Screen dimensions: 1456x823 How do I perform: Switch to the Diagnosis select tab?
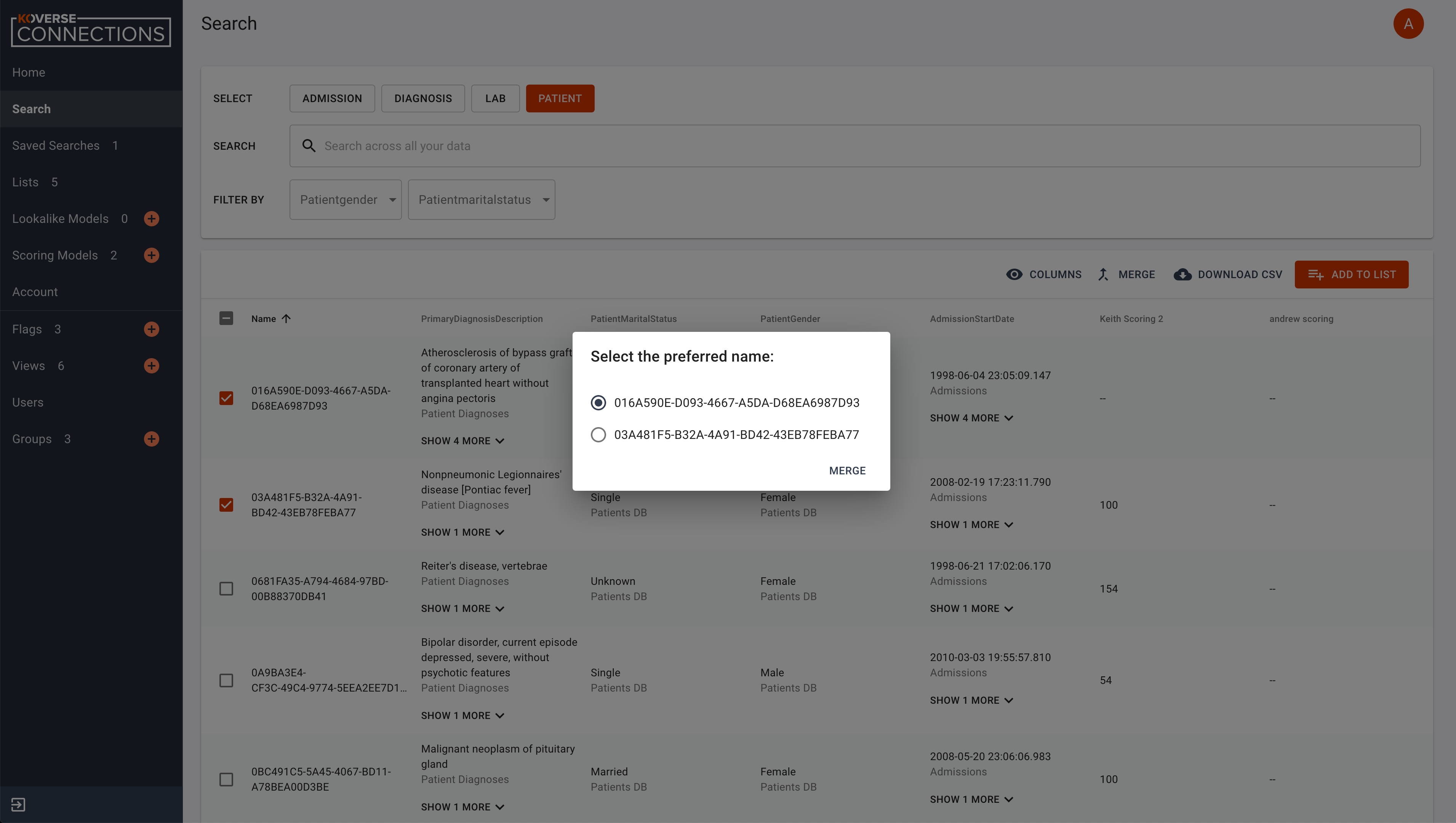[423, 98]
